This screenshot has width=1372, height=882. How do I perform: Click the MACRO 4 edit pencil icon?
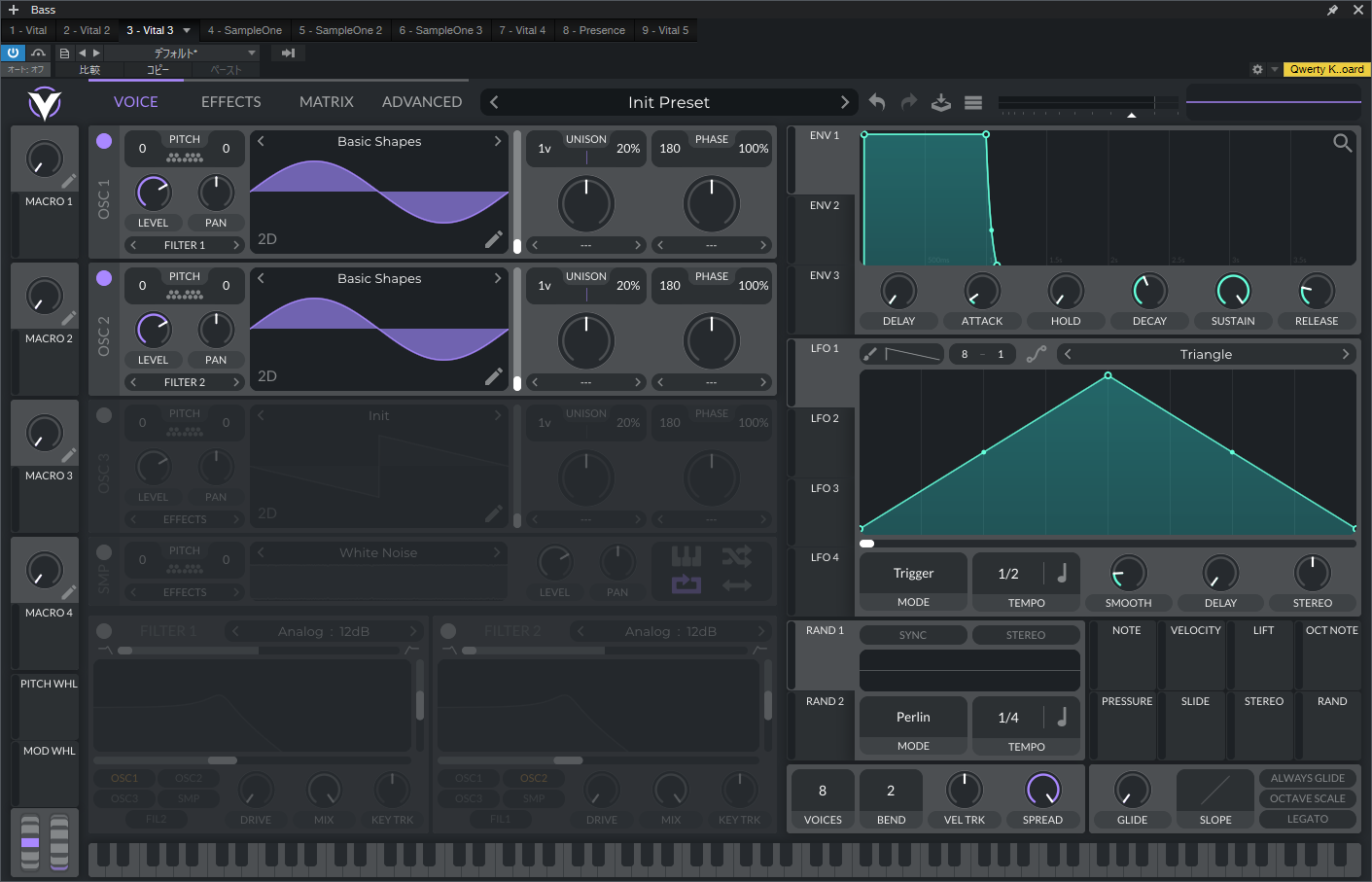click(x=69, y=592)
